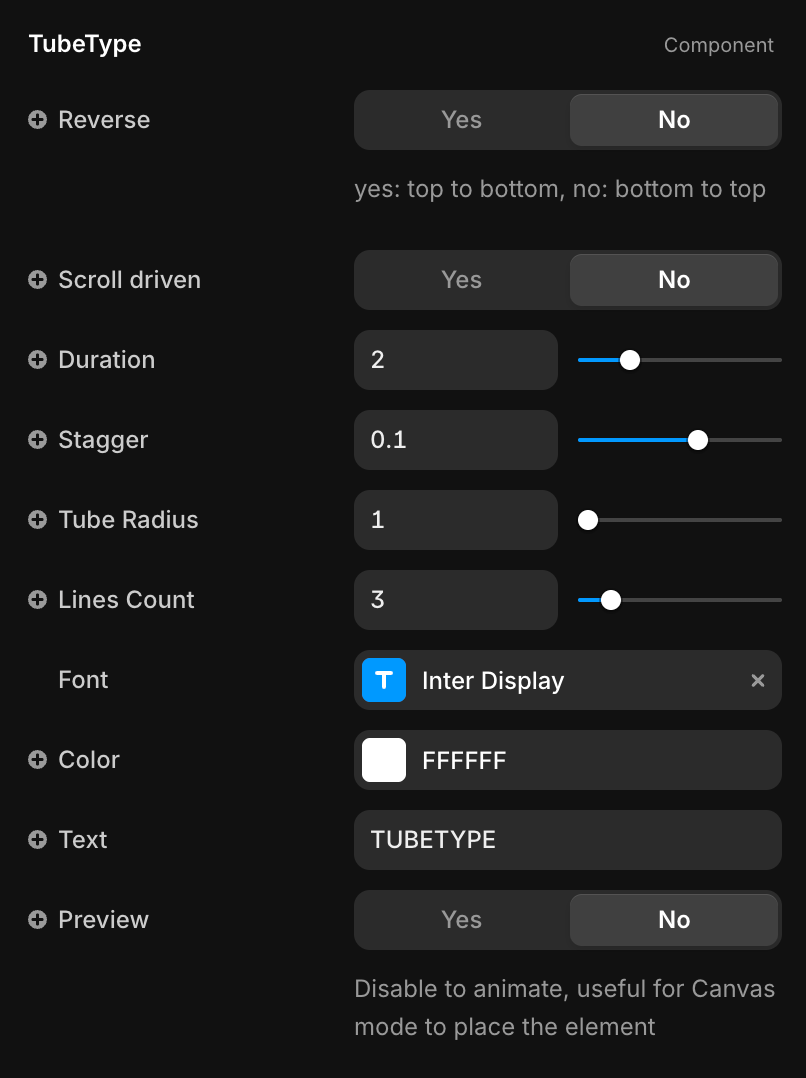Screen dimensions: 806x1078
Task: Click the plus icon next to Text
Action: point(37,840)
